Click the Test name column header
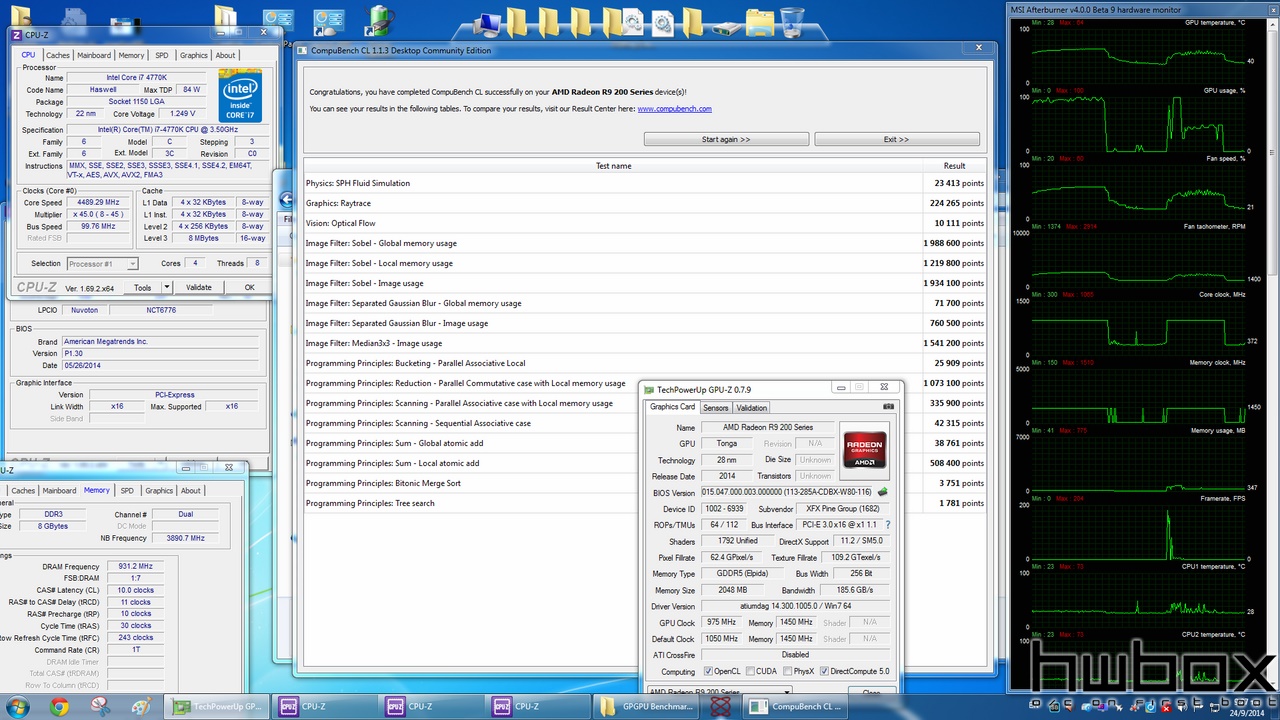 click(613, 166)
